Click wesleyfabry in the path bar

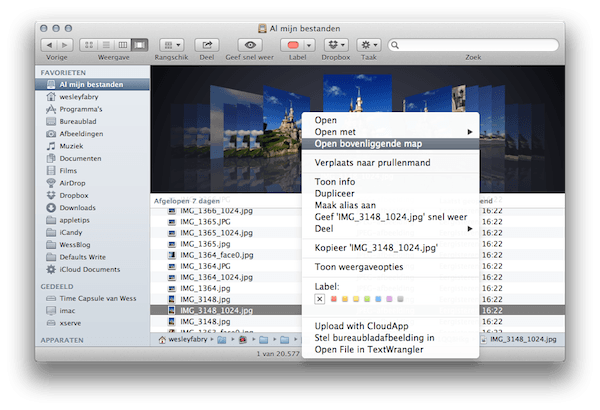tap(183, 339)
